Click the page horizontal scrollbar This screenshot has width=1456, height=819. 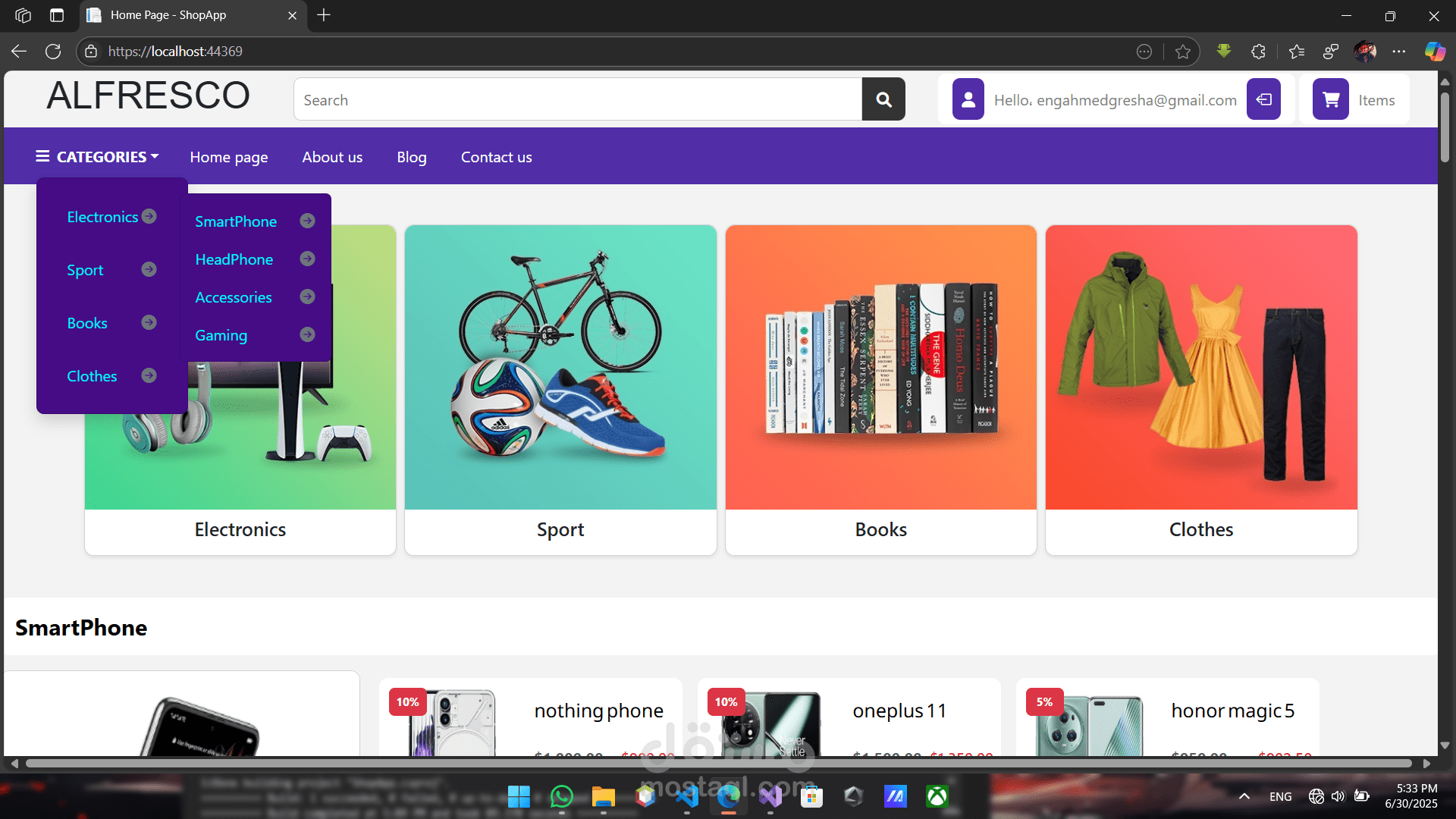[719, 764]
